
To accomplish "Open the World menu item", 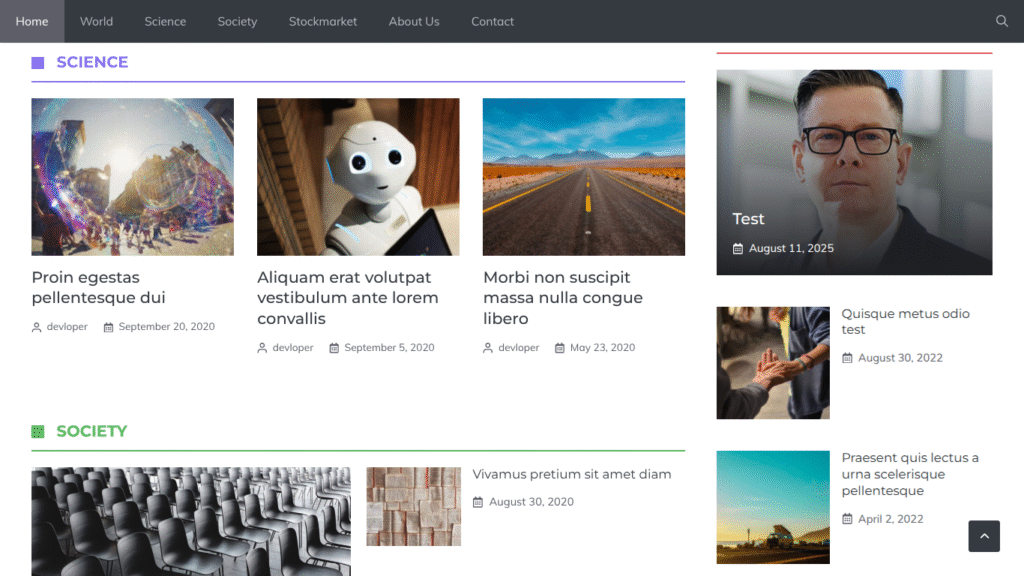I will (x=96, y=21).
